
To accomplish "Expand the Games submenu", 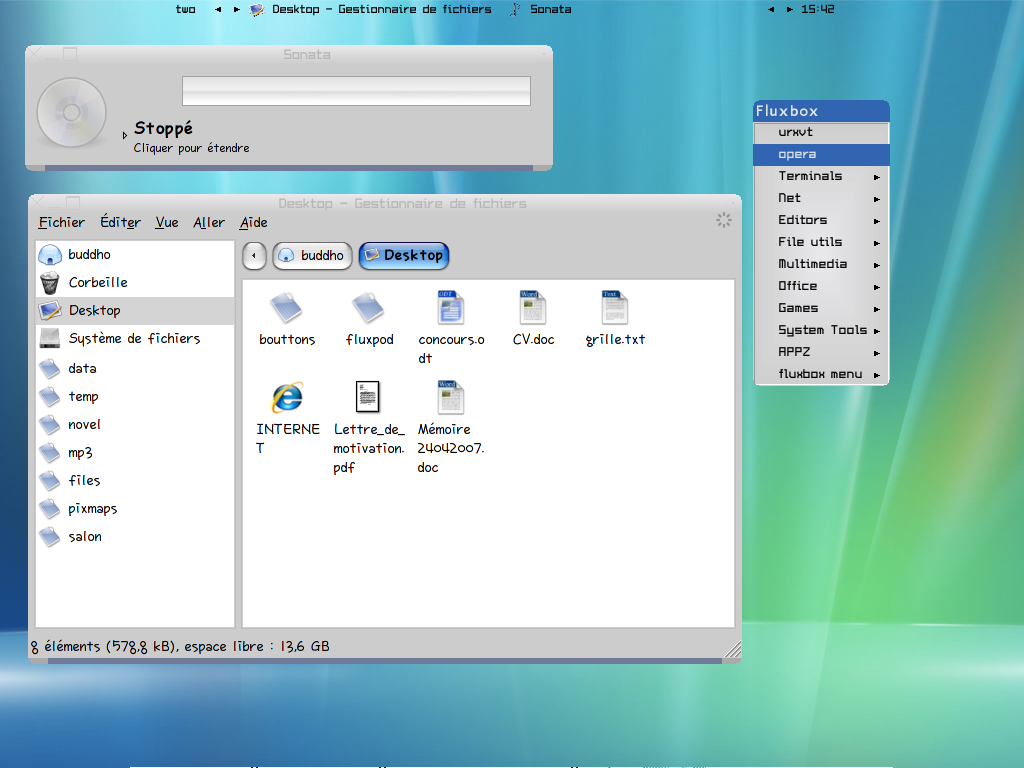I will (x=877, y=309).
